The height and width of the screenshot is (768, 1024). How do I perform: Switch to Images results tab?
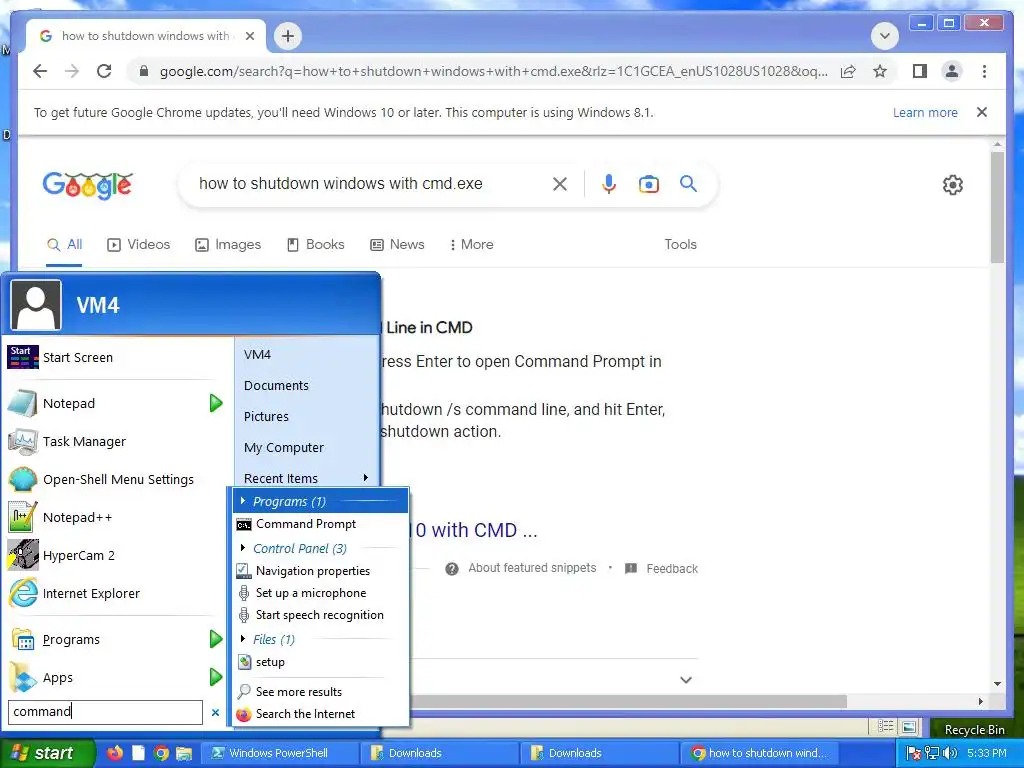[228, 244]
